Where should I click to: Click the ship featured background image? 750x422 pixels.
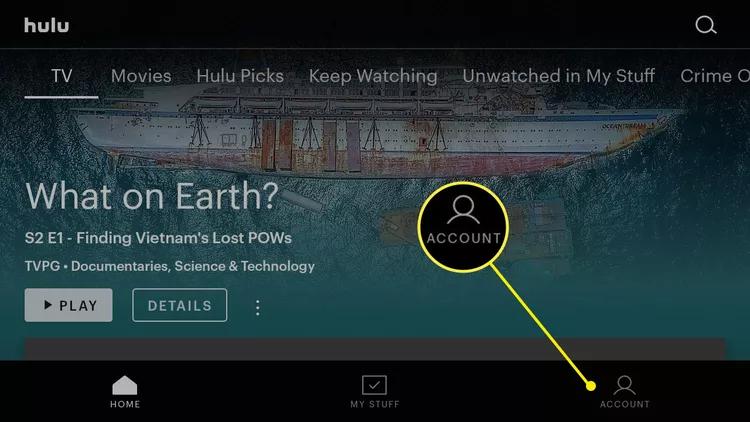coord(373,129)
